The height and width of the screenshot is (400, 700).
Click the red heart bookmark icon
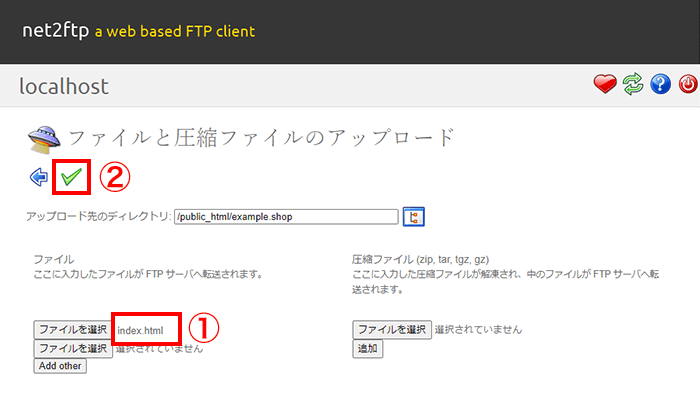point(605,86)
